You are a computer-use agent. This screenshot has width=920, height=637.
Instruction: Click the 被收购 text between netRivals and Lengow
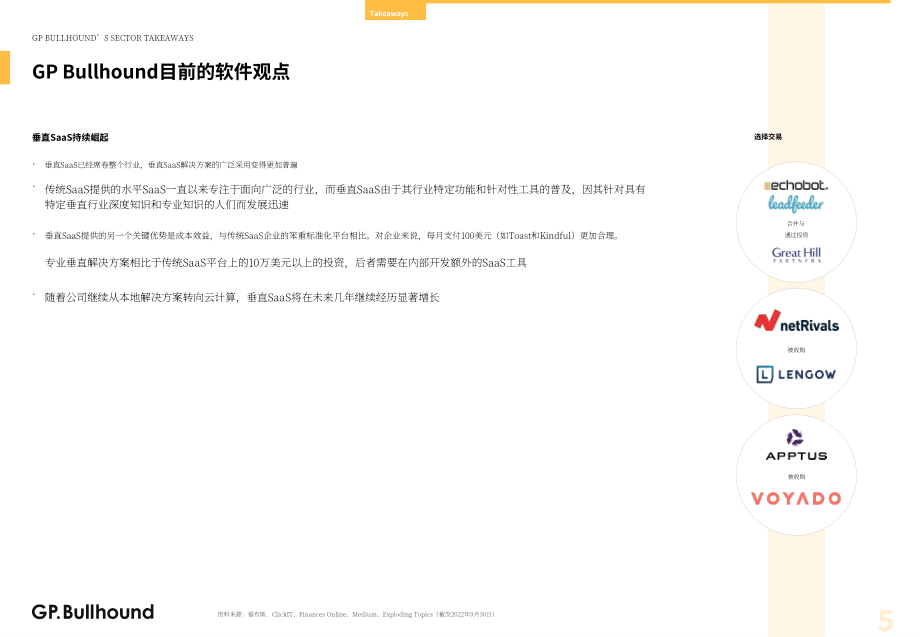click(x=796, y=350)
